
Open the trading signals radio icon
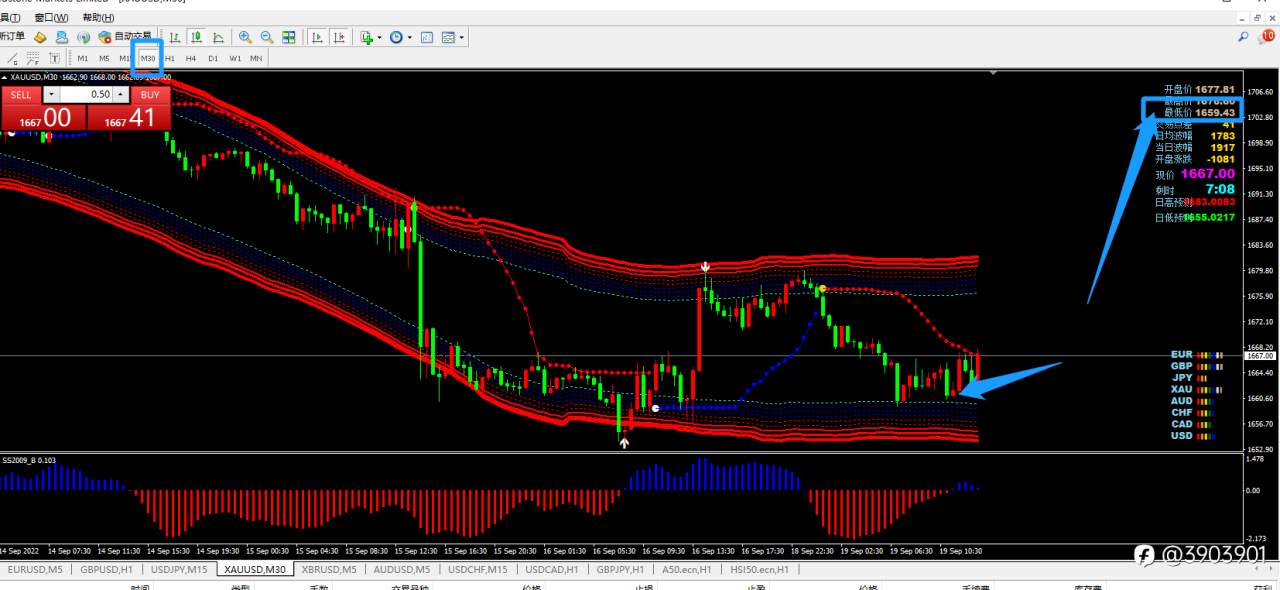84,37
